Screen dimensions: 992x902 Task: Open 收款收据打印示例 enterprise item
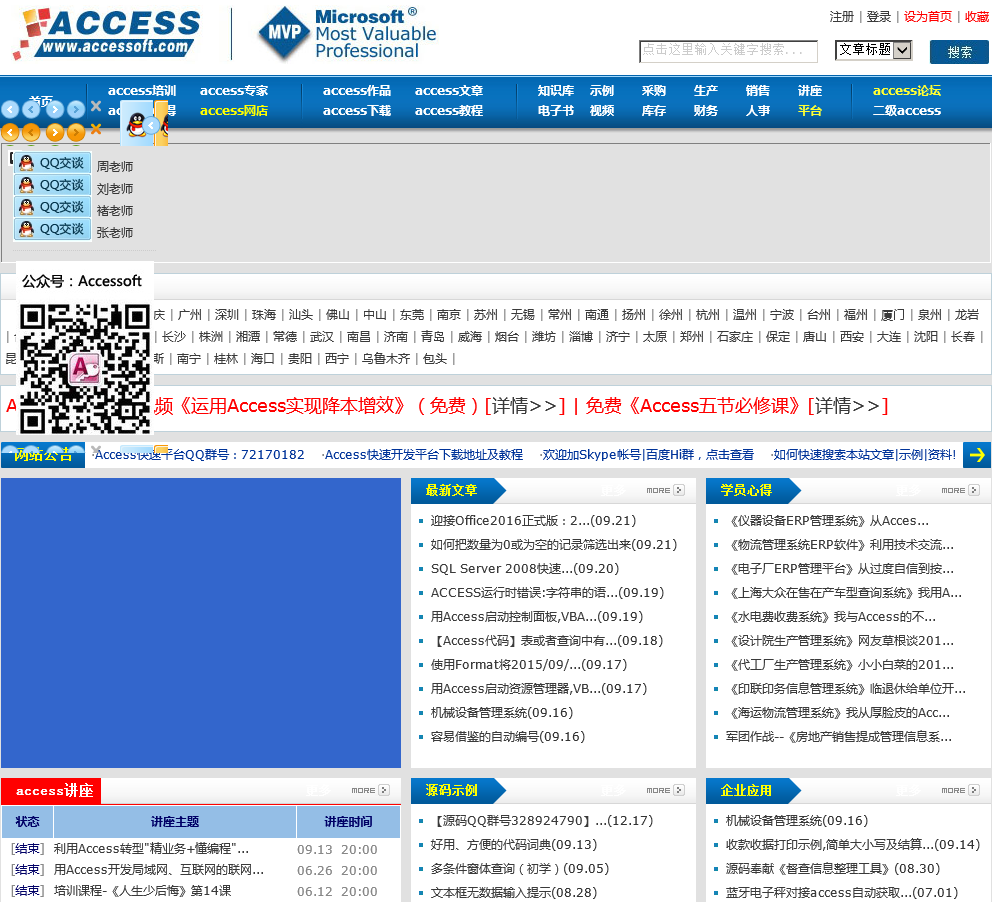click(852, 844)
